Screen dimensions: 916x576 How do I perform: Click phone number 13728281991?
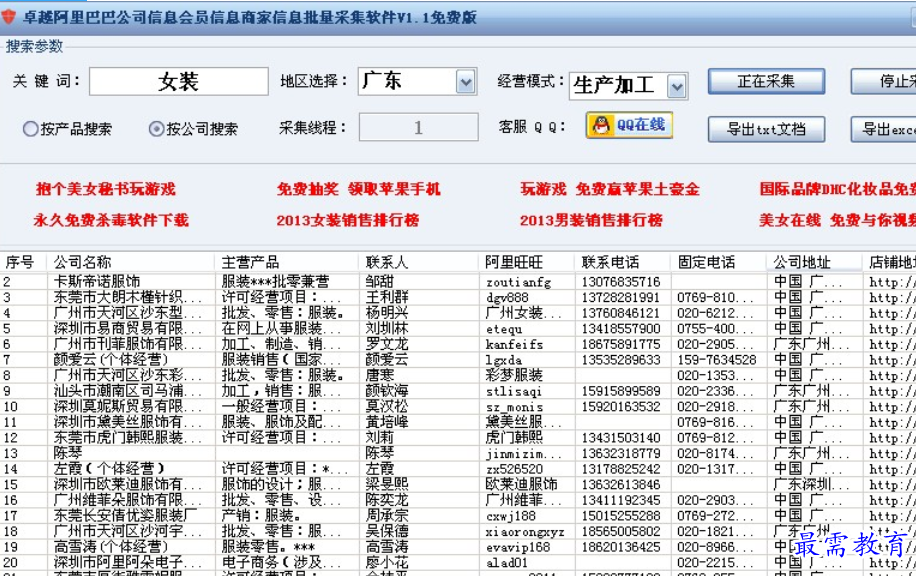click(x=621, y=297)
